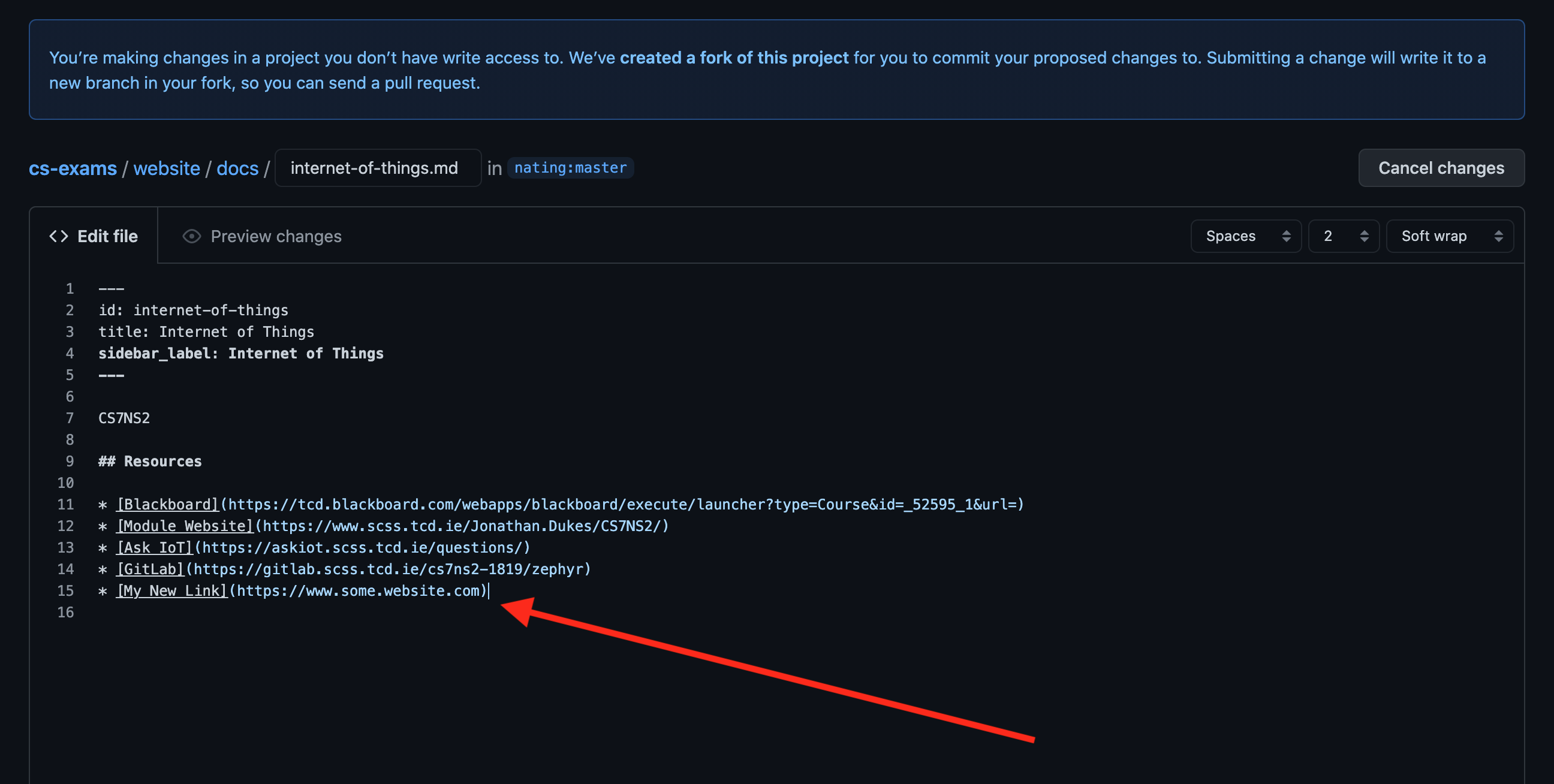Open the Soft wrap mode dropdown
Viewport: 1554px width, 784px height.
click(1449, 236)
